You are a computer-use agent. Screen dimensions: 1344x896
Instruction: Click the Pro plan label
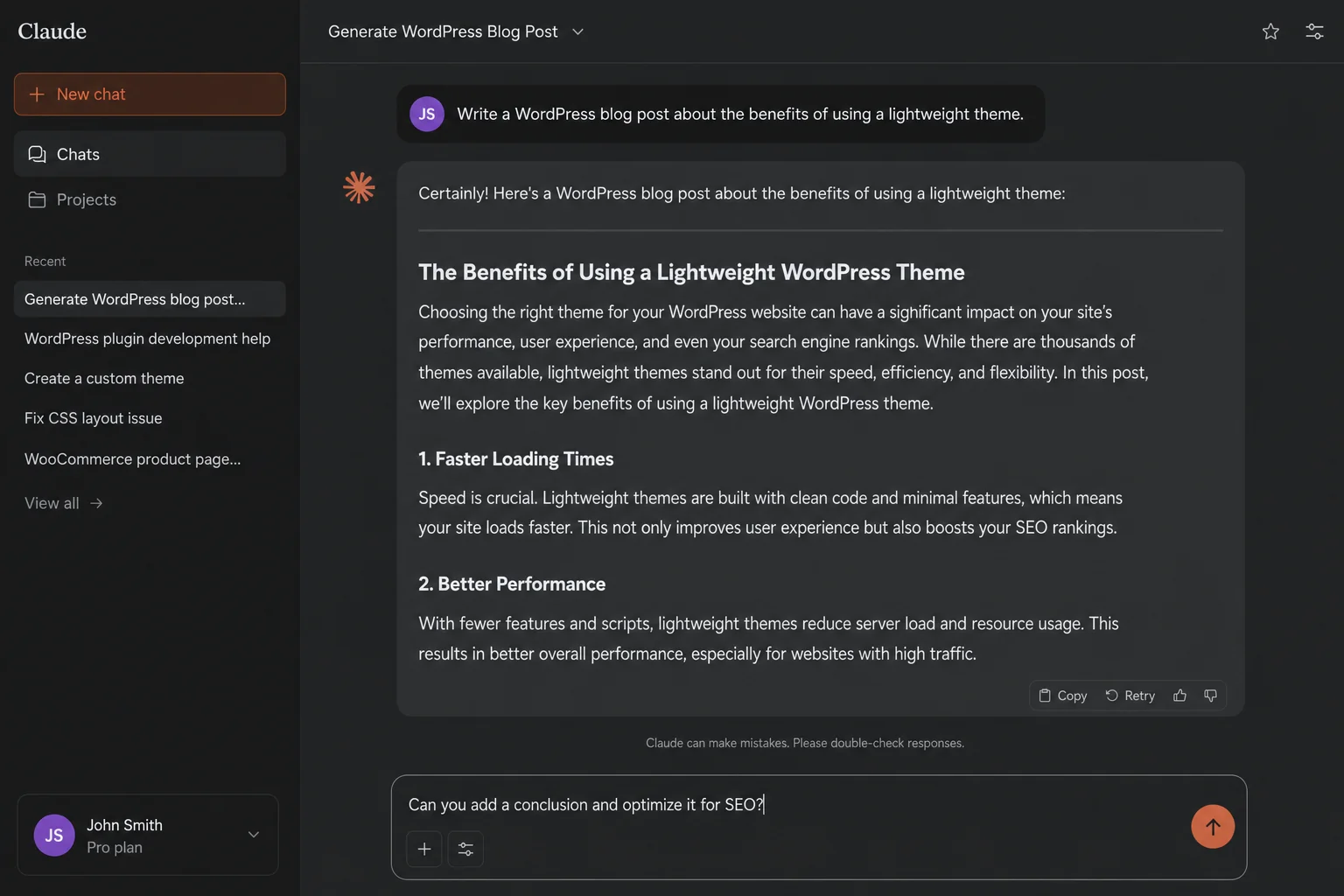(x=115, y=847)
